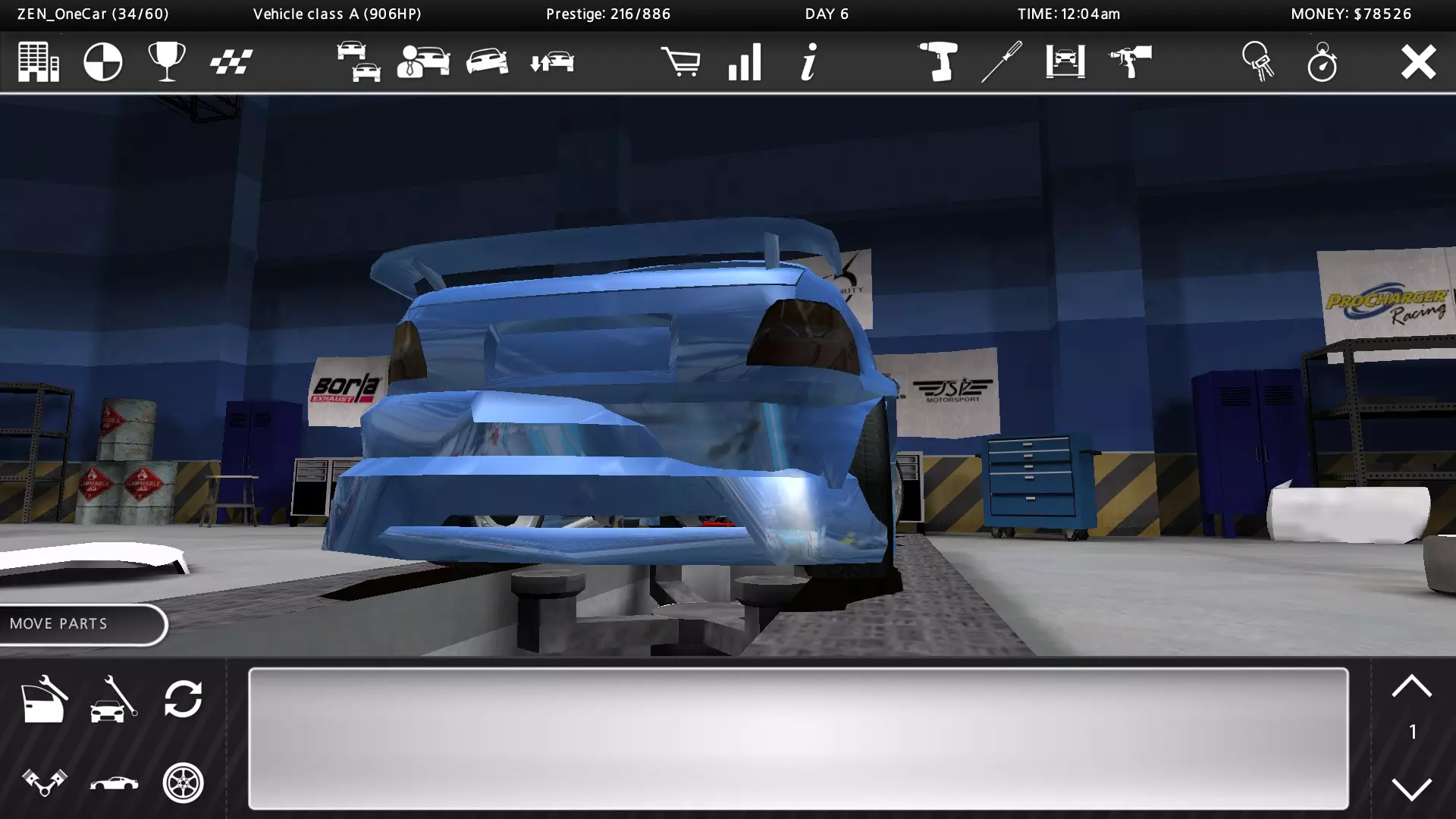The width and height of the screenshot is (1456, 819).
Task: Click the rotate refresh arrows icon
Action: click(x=184, y=698)
